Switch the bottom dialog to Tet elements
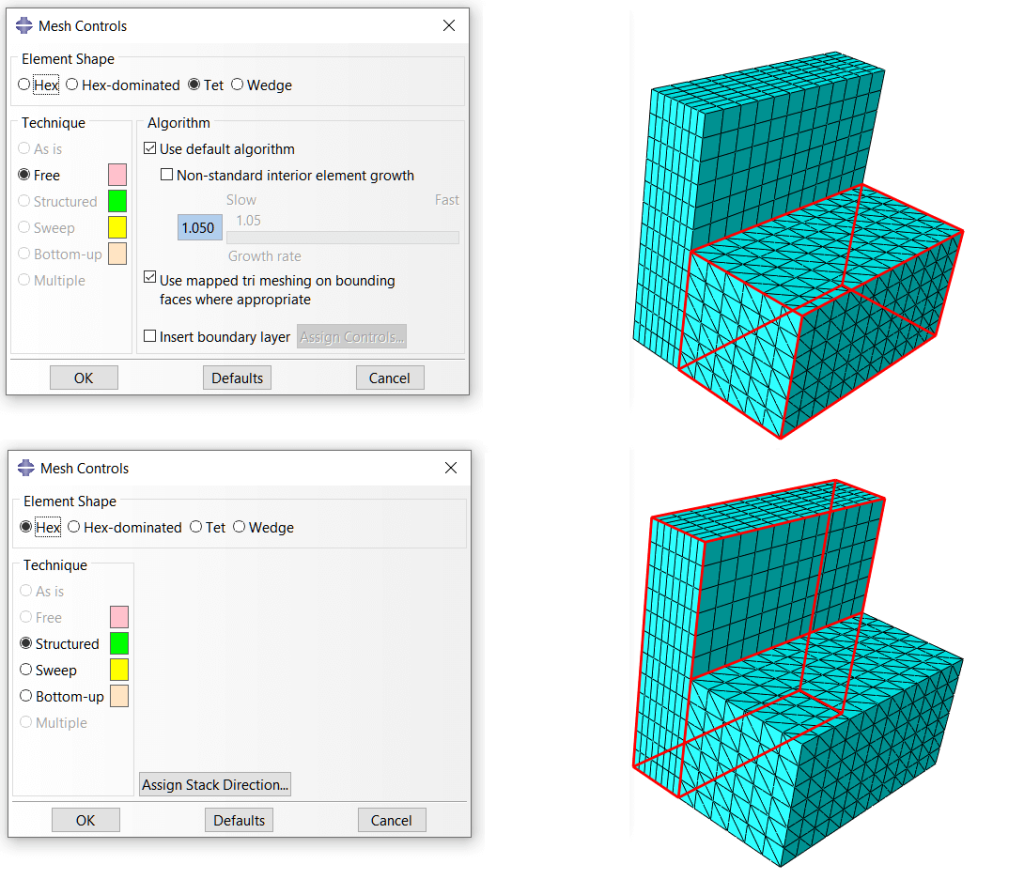 196,527
